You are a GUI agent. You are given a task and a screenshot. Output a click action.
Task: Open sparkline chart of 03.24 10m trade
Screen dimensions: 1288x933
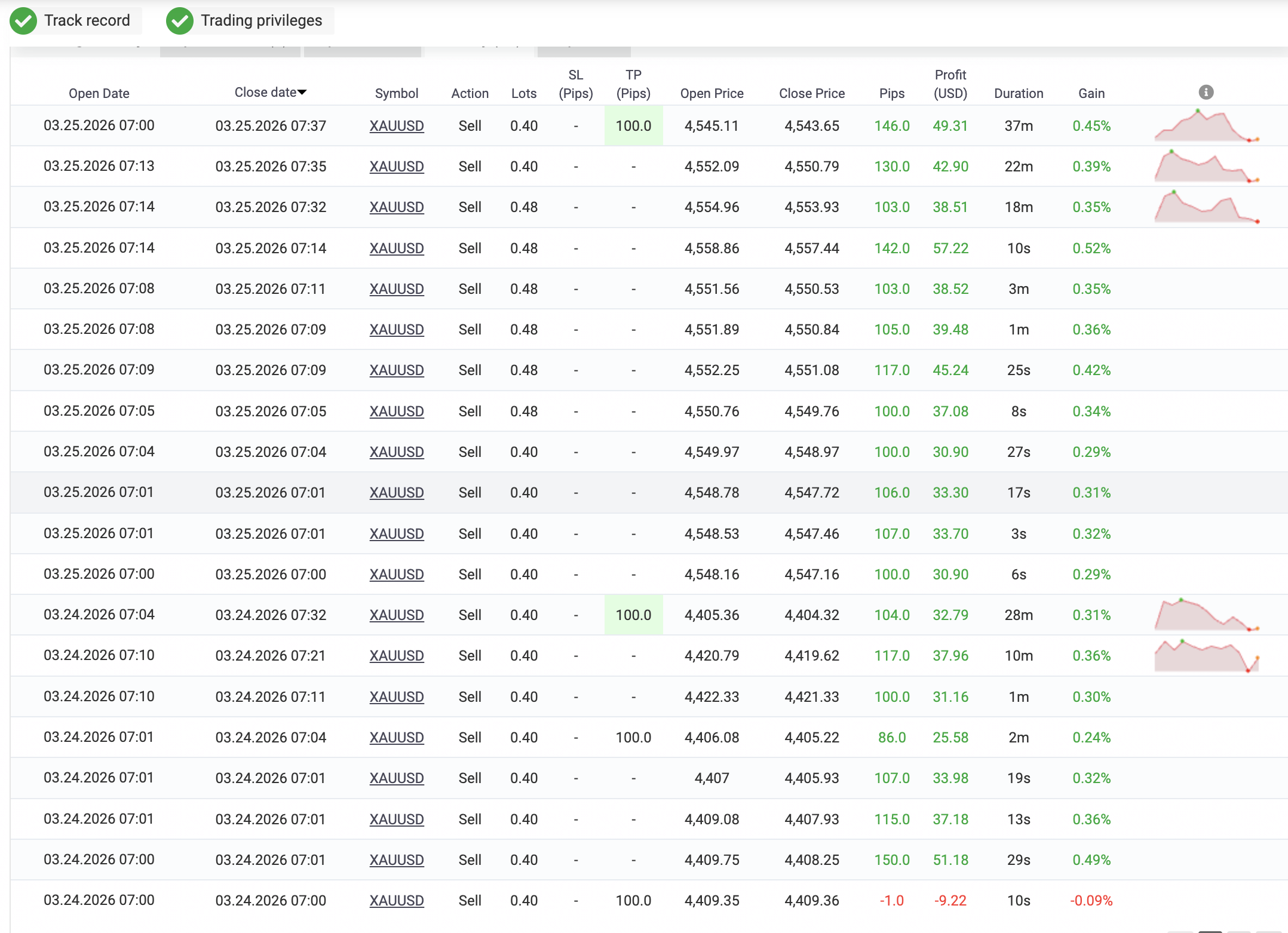tap(1206, 655)
